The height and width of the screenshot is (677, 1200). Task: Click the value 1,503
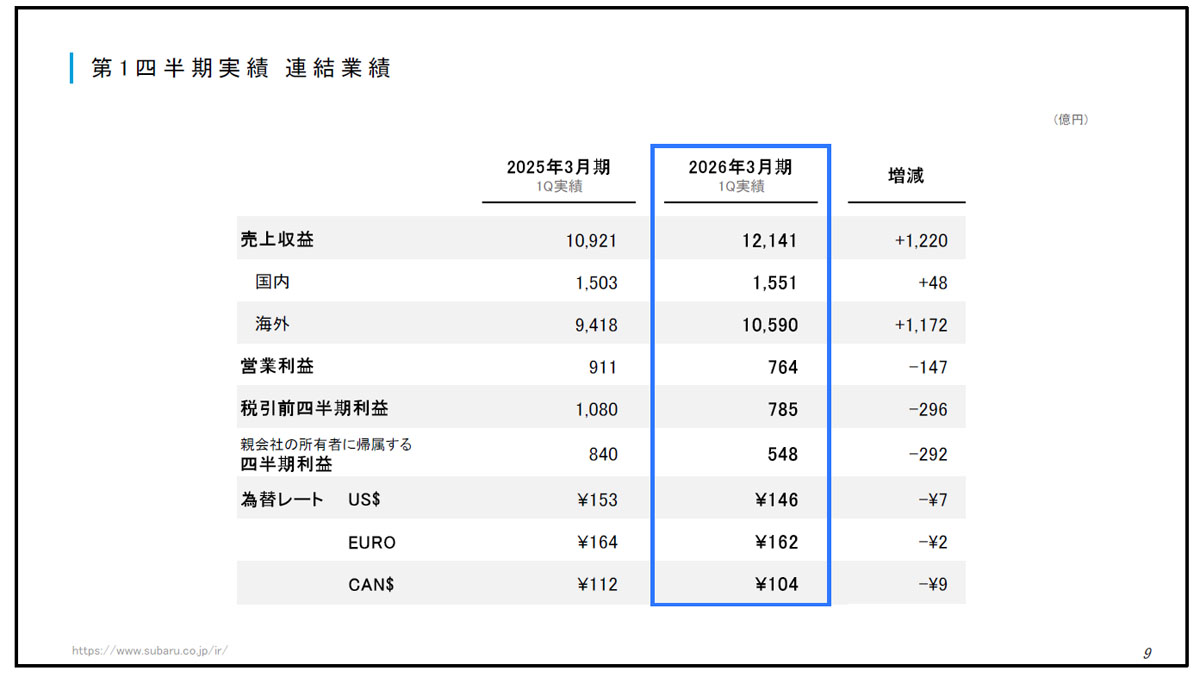click(596, 283)
